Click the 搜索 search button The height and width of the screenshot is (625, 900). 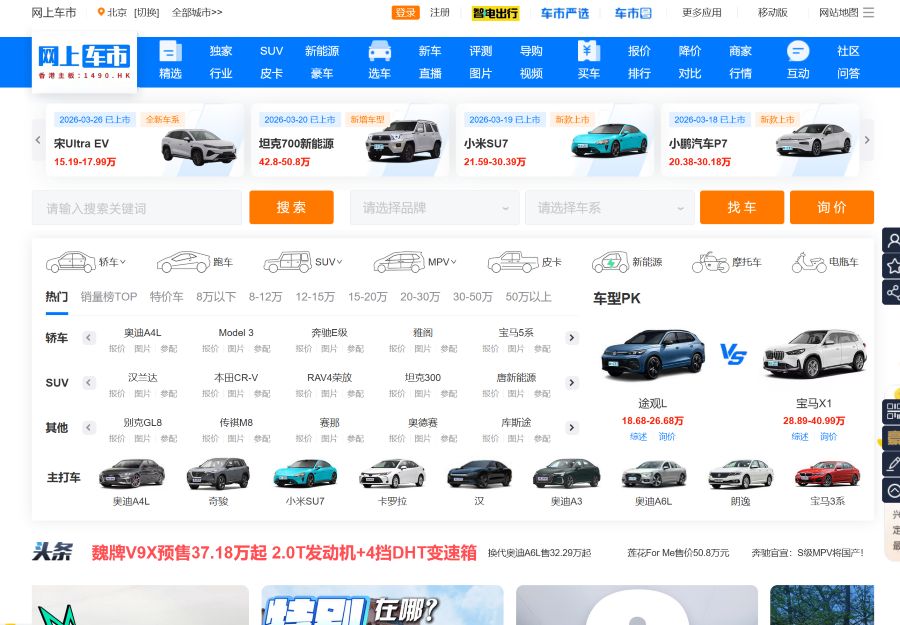pyautogui.click(x=291, y=207)
